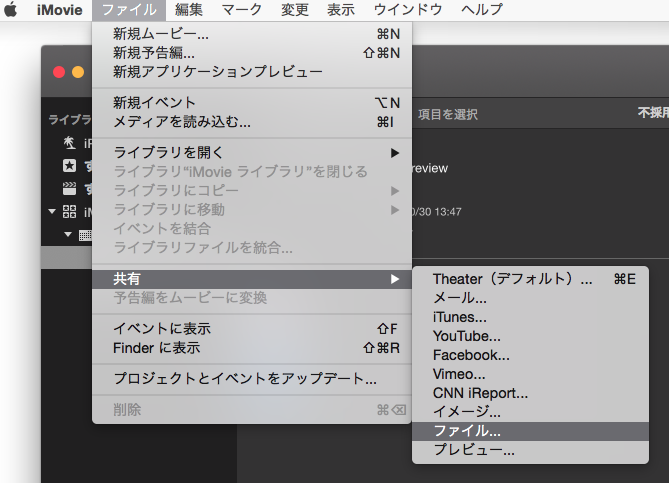Create a 新規イベント
Screen dimensions: 669x483
click(x=252, y=103)
